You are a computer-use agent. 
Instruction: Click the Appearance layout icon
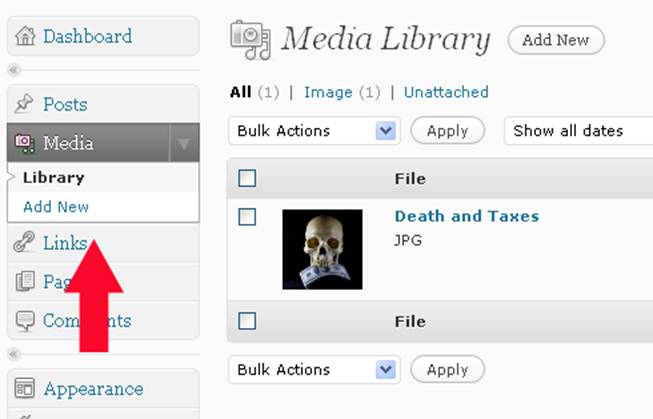25,388
